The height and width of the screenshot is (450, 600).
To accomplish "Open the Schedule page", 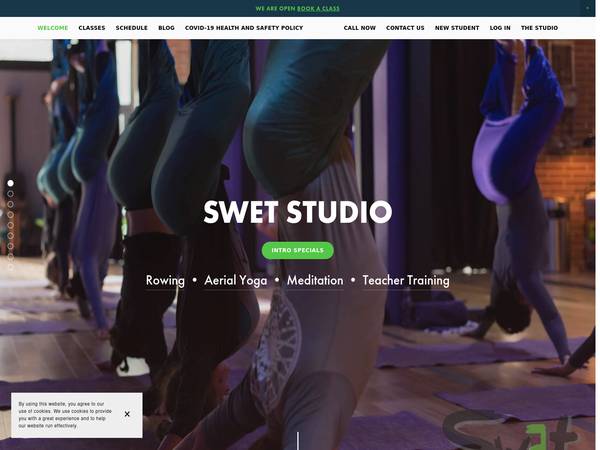I will [132, 28].
